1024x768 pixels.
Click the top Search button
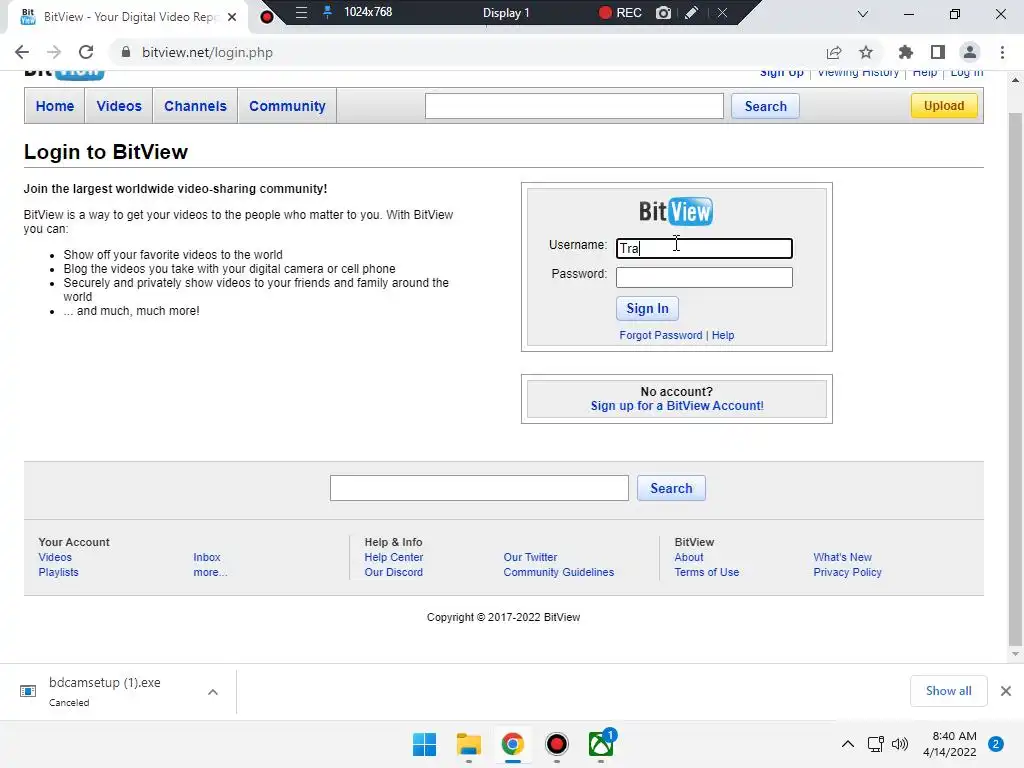click(x=765, y=106)
